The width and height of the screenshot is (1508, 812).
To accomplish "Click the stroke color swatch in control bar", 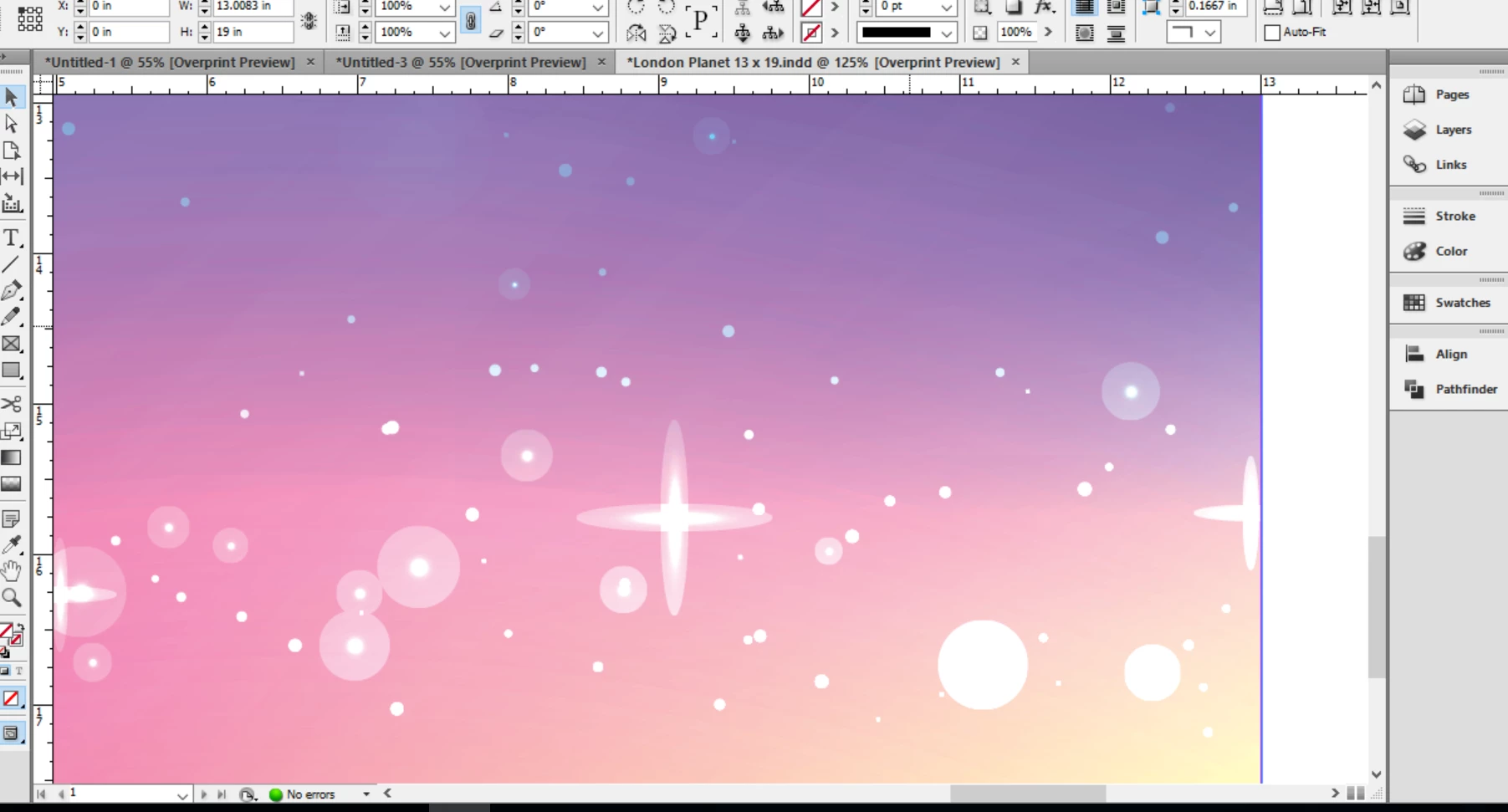I will (x=811, y=33).
